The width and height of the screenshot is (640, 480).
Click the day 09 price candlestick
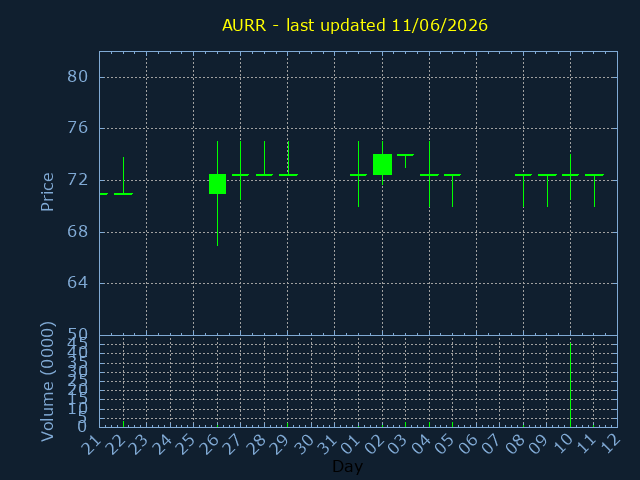click(x=547, y=190)
